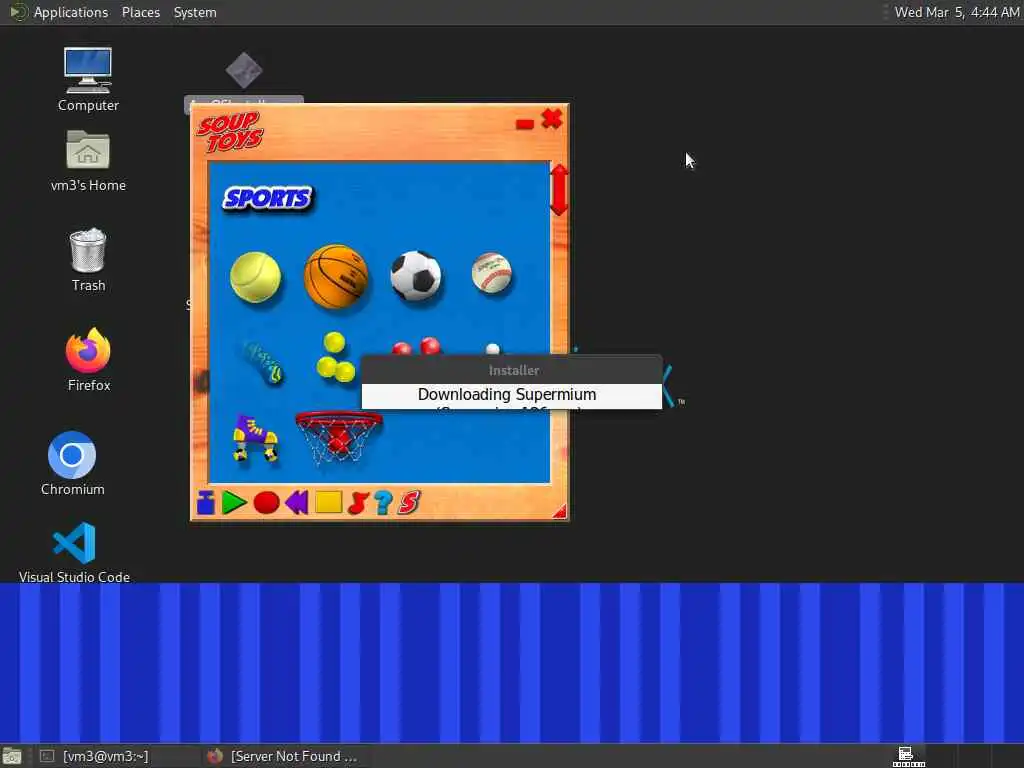This screenshot has width=1024, height=768.
Task: Click the green play triangle button
Action: tap(234, 503)
